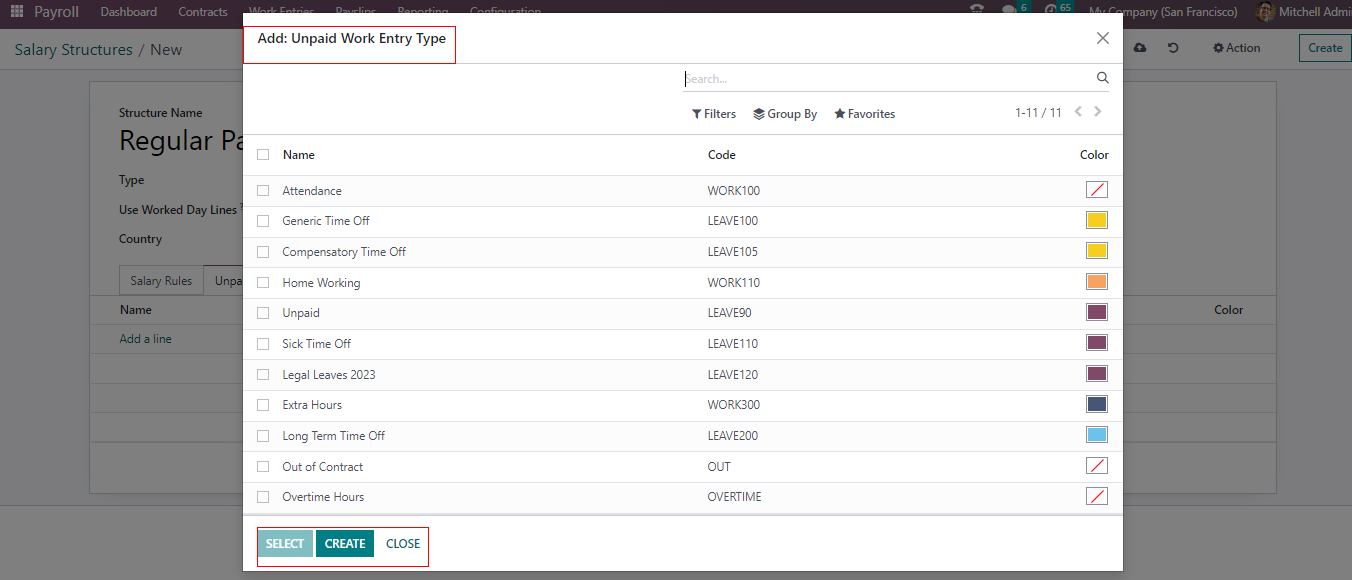1352x580 pixels.
Task: Click the cloud upload save icon
Action: pos(1140,48)
